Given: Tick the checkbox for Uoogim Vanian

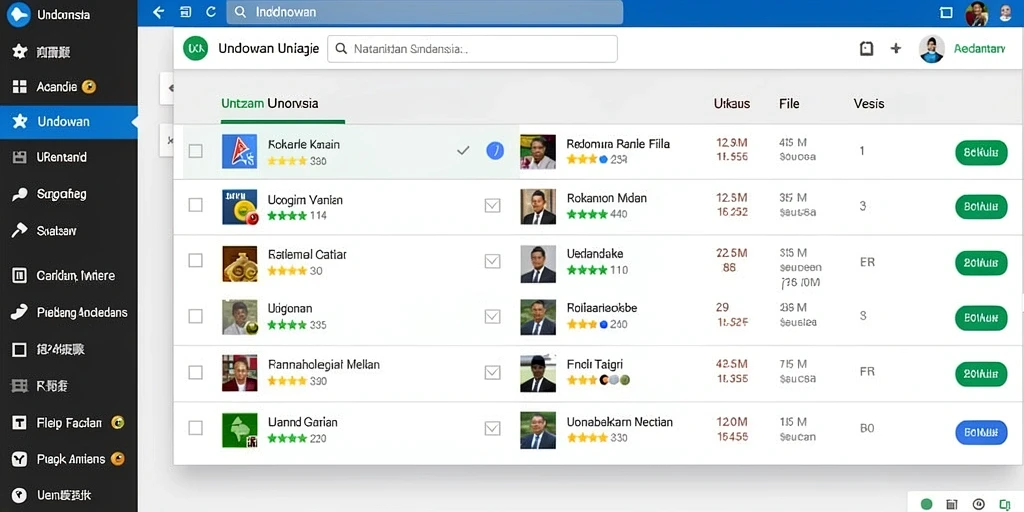Looking at the screenshot, I should pos(195,205).
